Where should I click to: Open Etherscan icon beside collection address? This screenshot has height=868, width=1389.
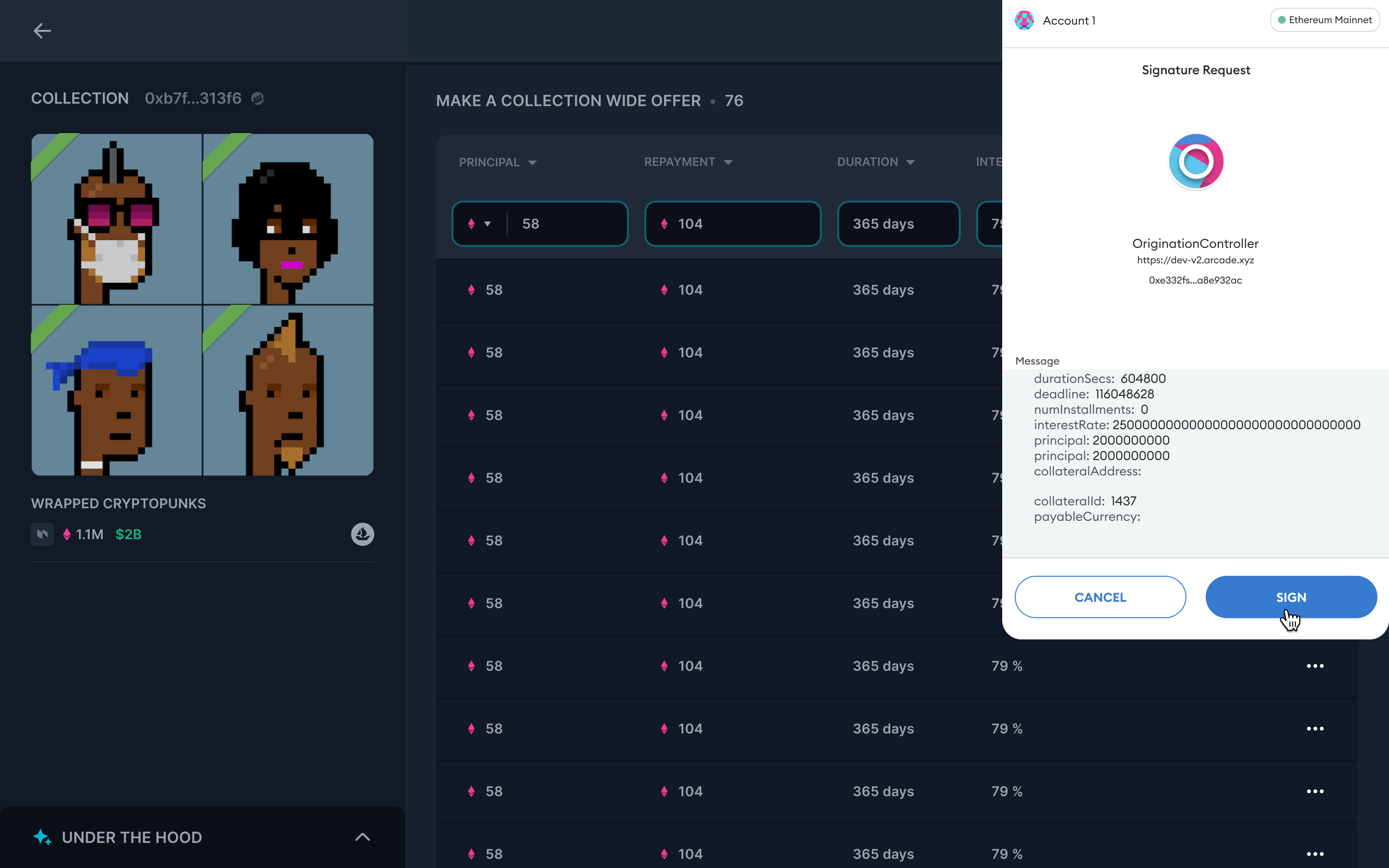258,99
